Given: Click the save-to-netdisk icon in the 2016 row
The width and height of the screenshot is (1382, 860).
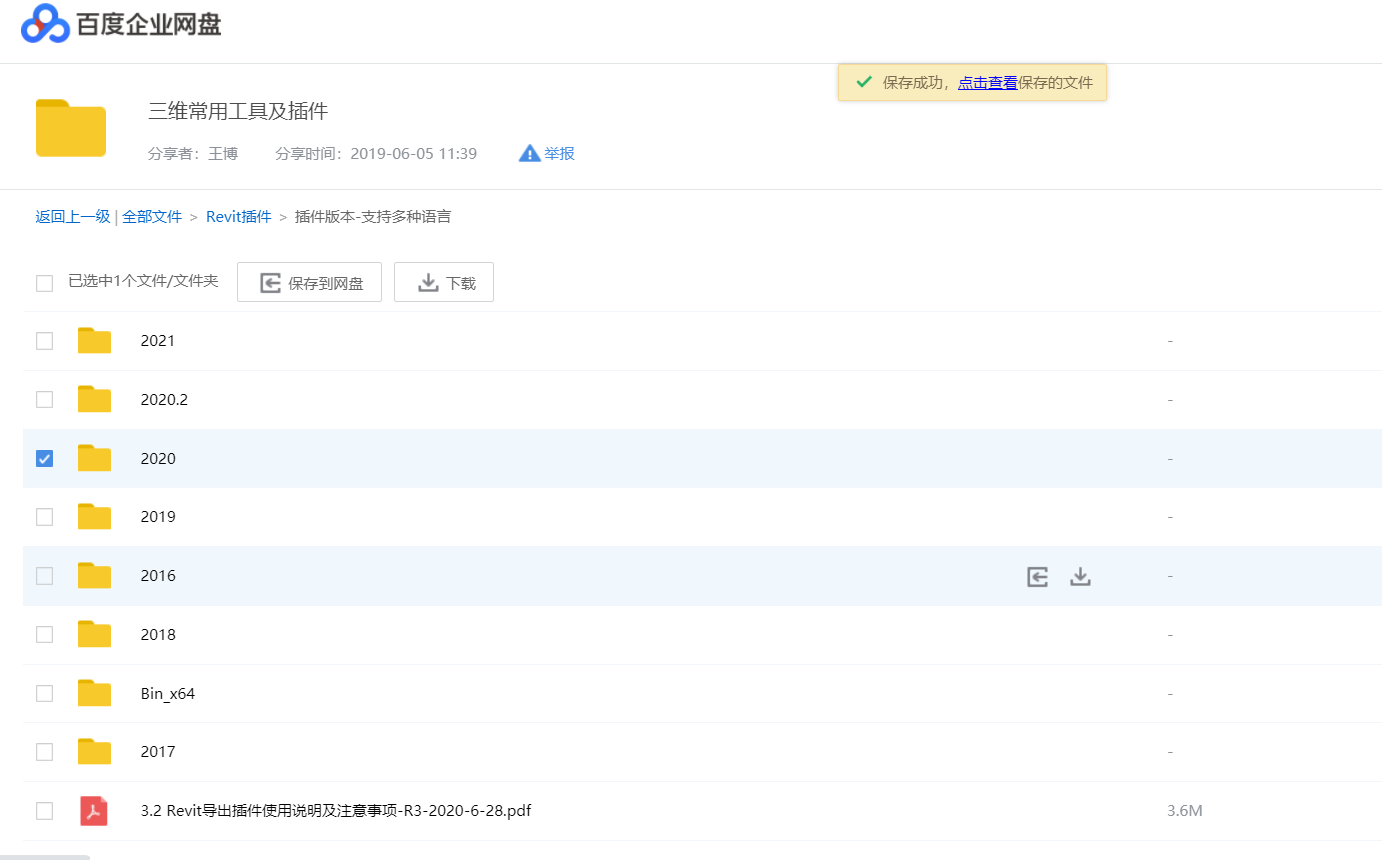Looking at the screenshot, I should tap(1038, 576).
